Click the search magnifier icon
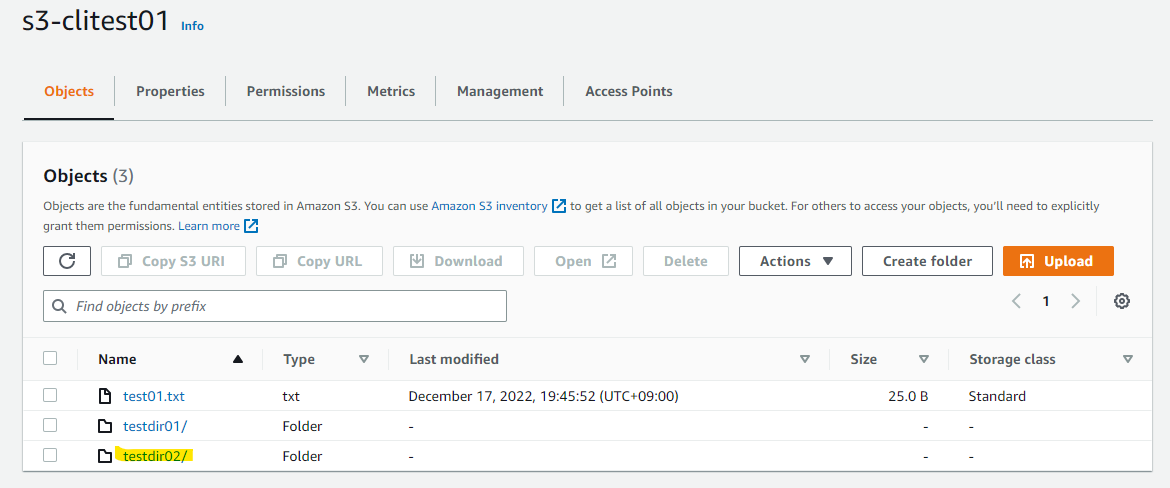1170x488 pixels. tap(59, 306)
